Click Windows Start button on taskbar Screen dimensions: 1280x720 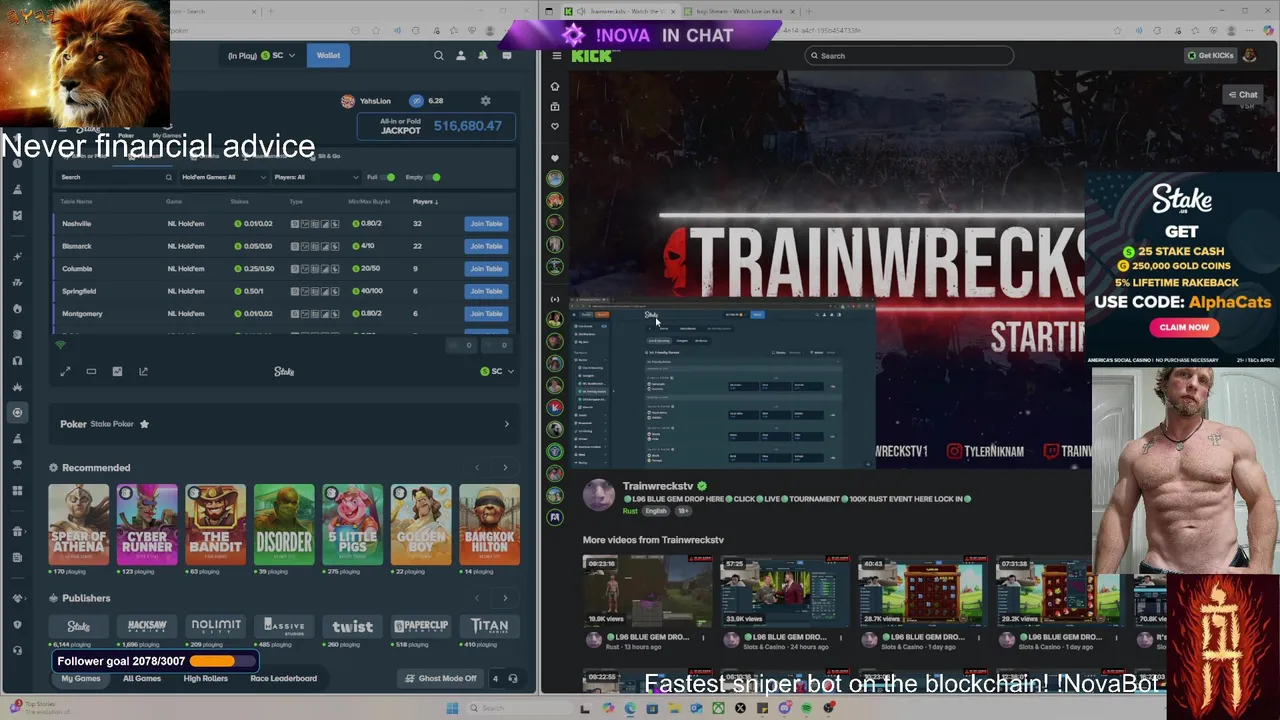click(x=452, y=709)
